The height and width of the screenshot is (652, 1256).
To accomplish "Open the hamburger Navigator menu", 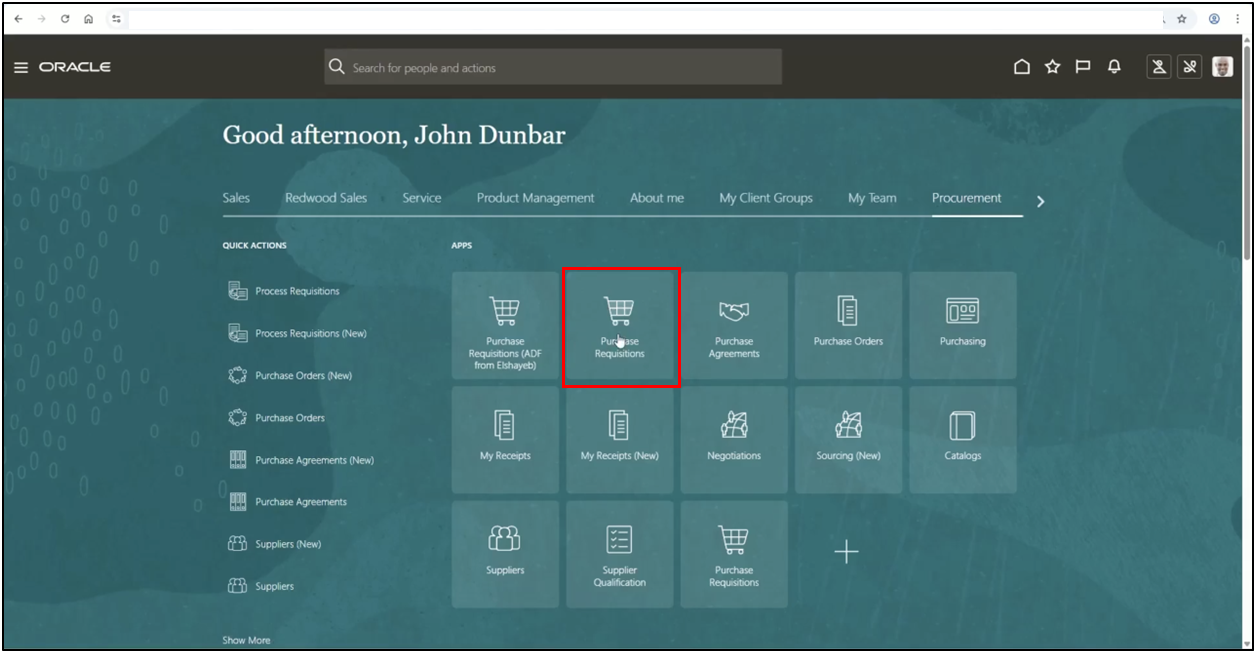I will click(x=21, y=68).
